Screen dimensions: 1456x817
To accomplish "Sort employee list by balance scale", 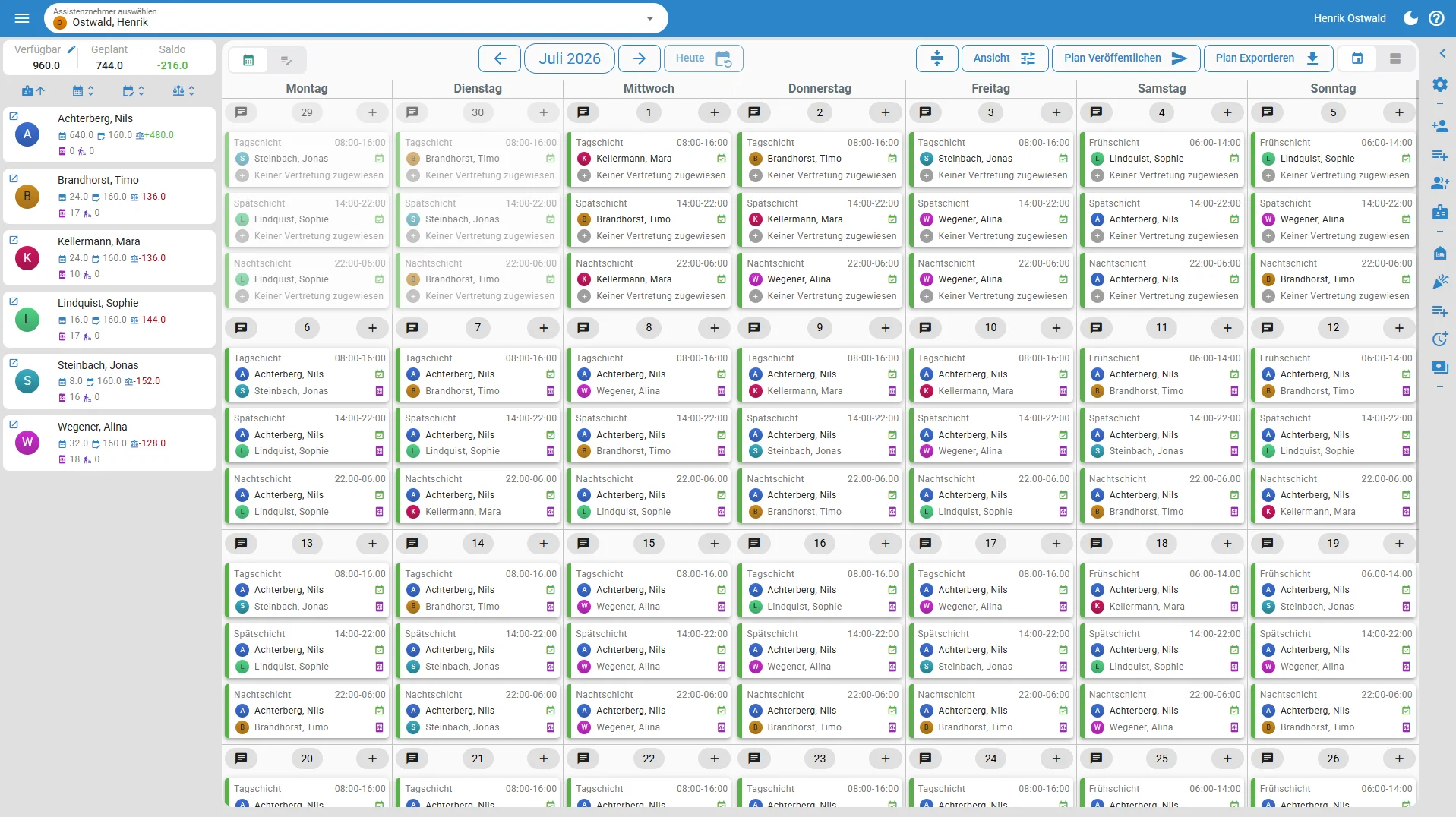I will (x=184, y=91).
